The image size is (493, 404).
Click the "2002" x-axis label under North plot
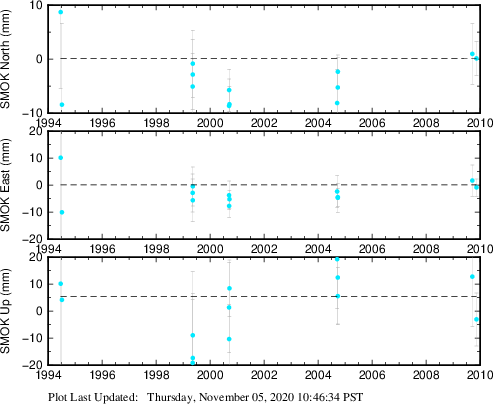pyautogui.click(x=264, y=123)
